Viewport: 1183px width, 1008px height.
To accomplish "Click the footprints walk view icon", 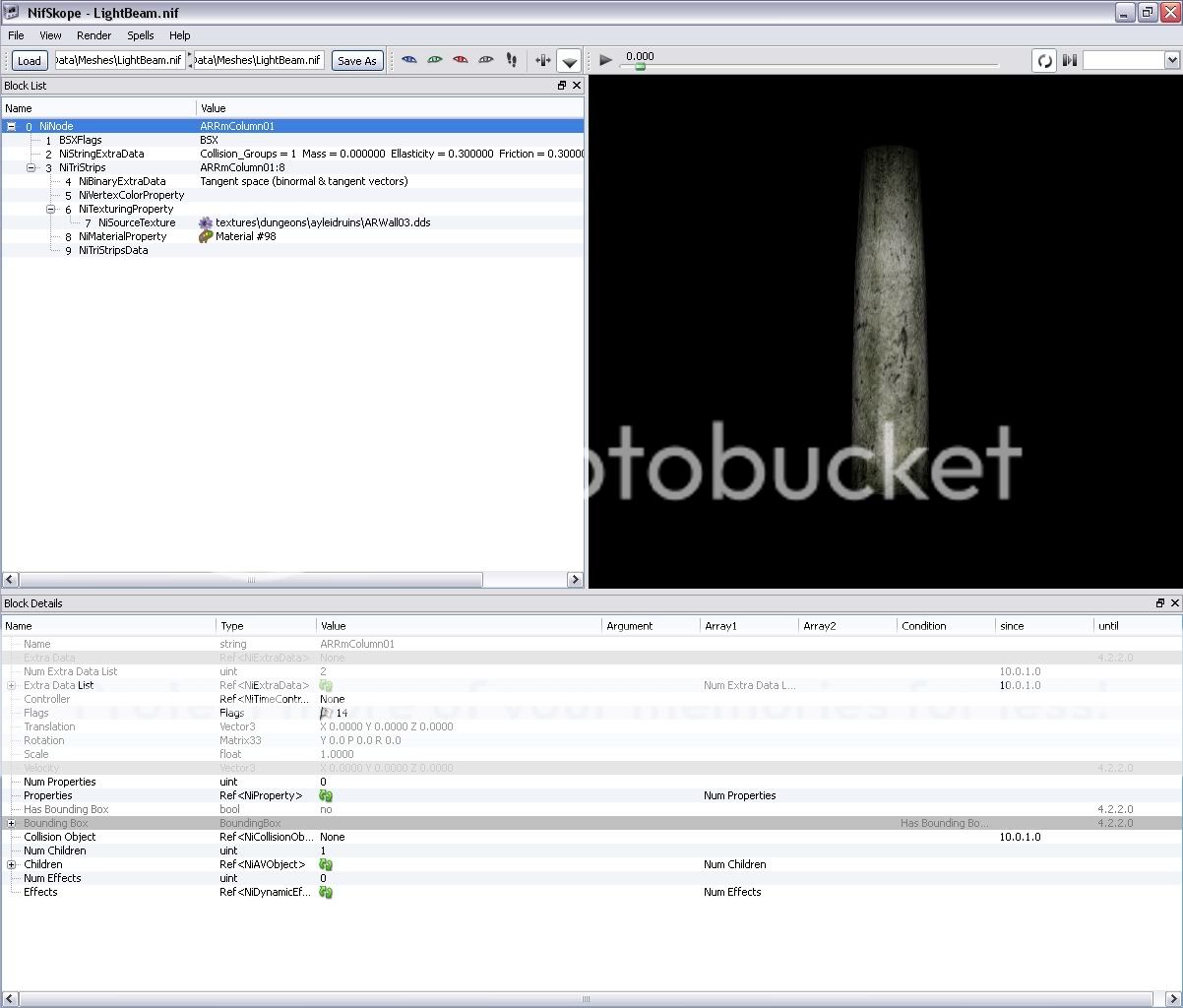I will (512, 60).
